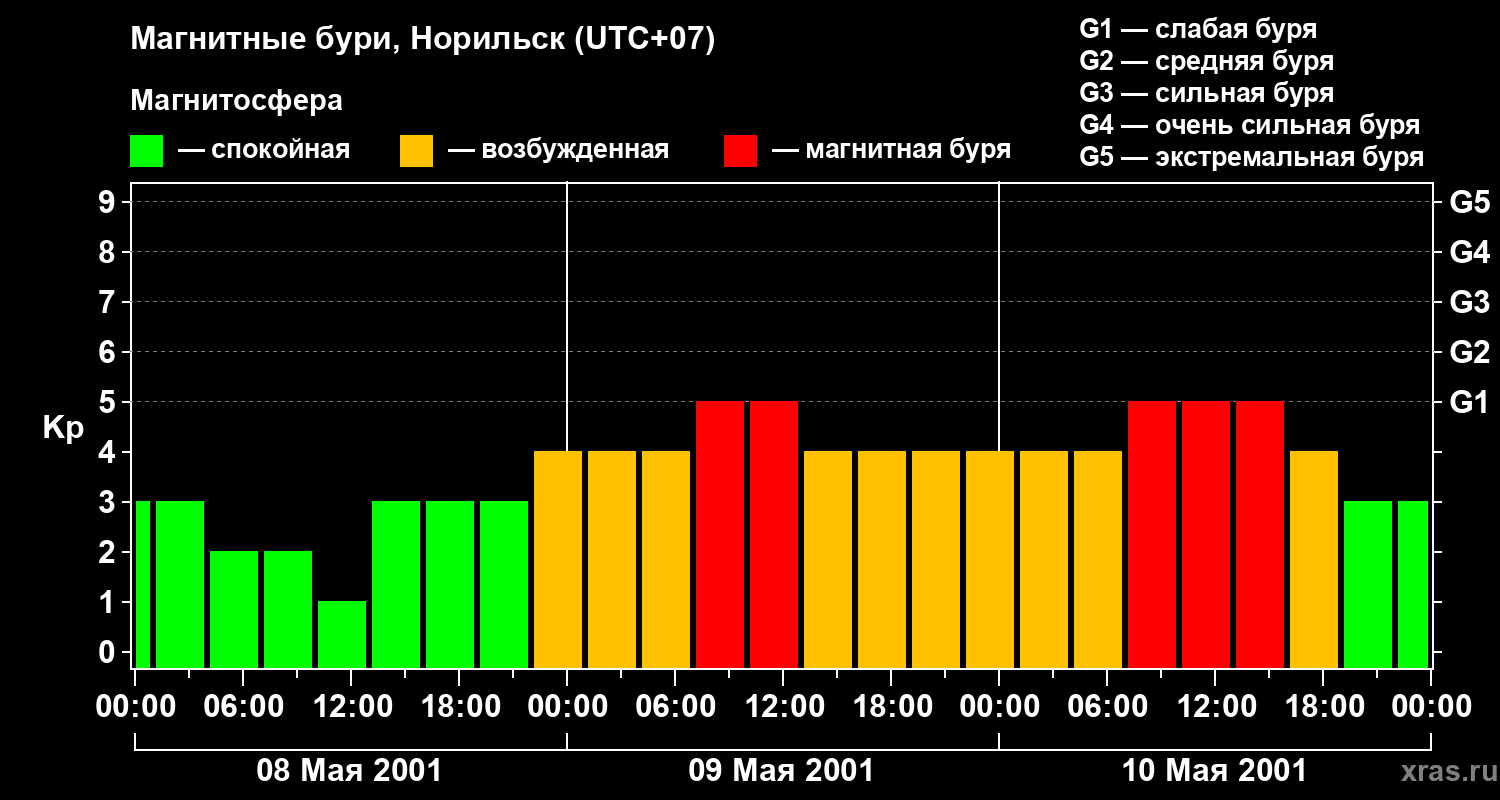
Task: Click the green 'спокойная' legend swatch
Action: coord(146,151)
